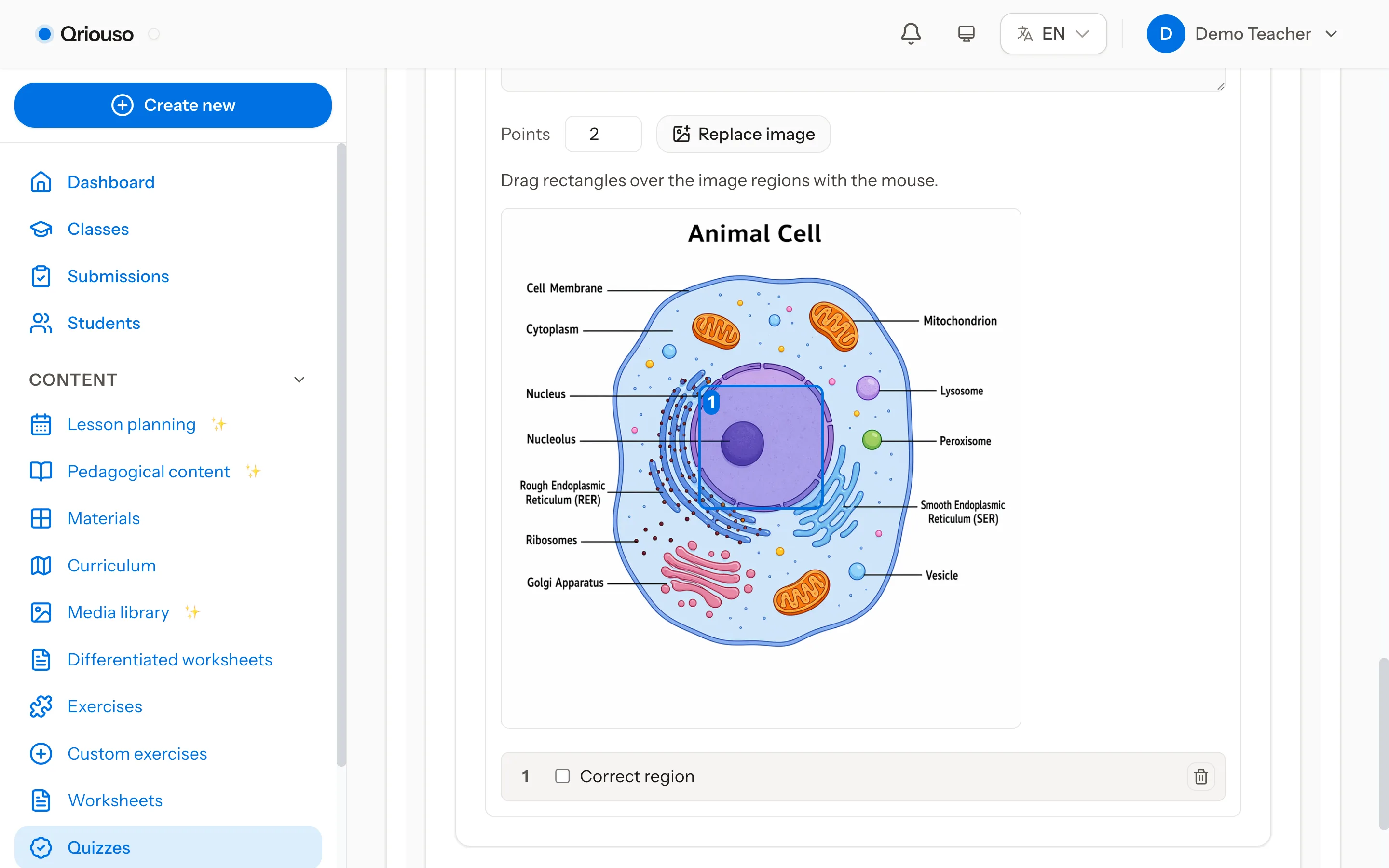Open the Media library
This screenshot has width=1389, height=868.
click(118, 612)
